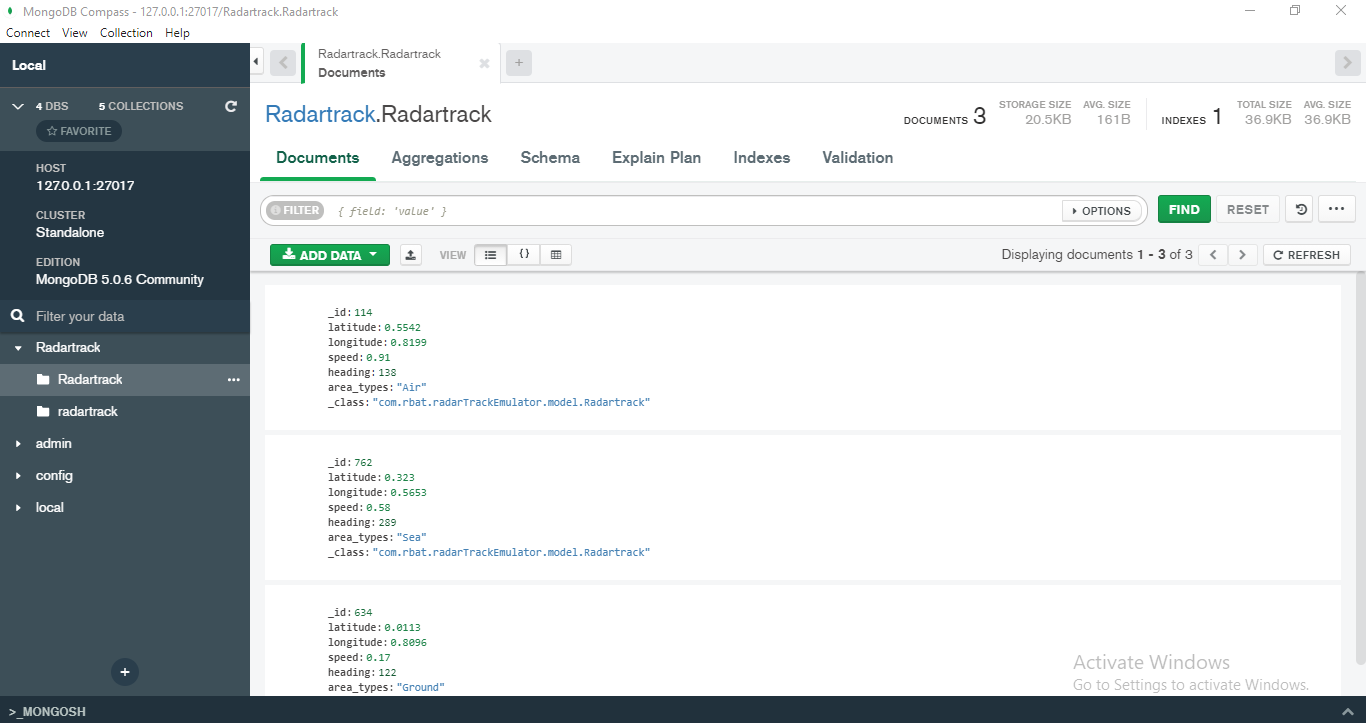The image size is (1366, 723).
Task: Go to next page of documents
Action: 1243,255
